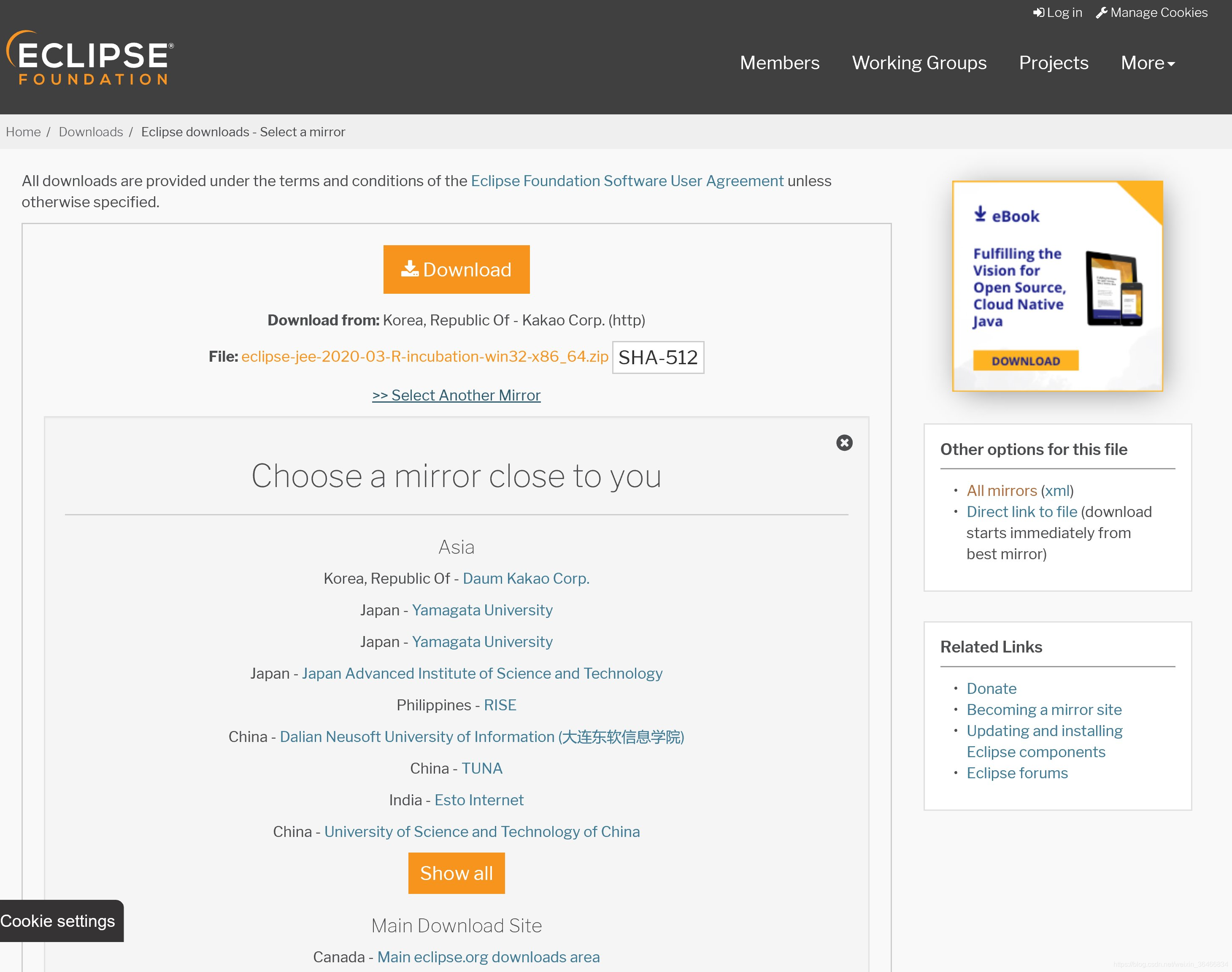The image size is (1232, 972).
Task: Click the orange Download button
Action: tap(457, 268)
